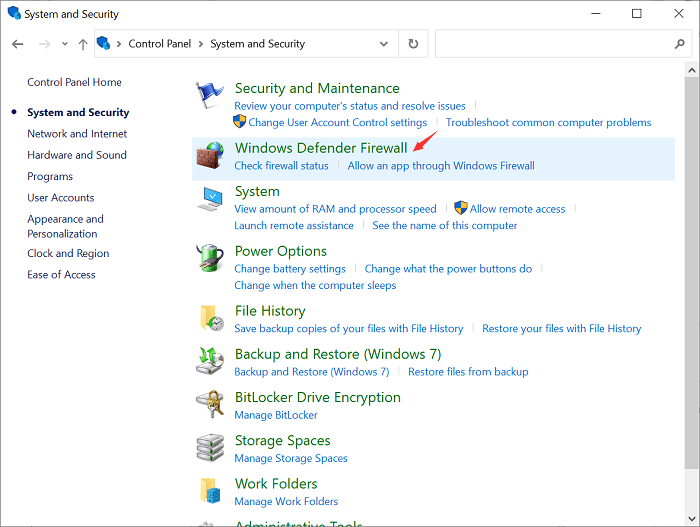Click System and Security in the breadcrumb
The image size is (700, 527).
click(258, 44)
